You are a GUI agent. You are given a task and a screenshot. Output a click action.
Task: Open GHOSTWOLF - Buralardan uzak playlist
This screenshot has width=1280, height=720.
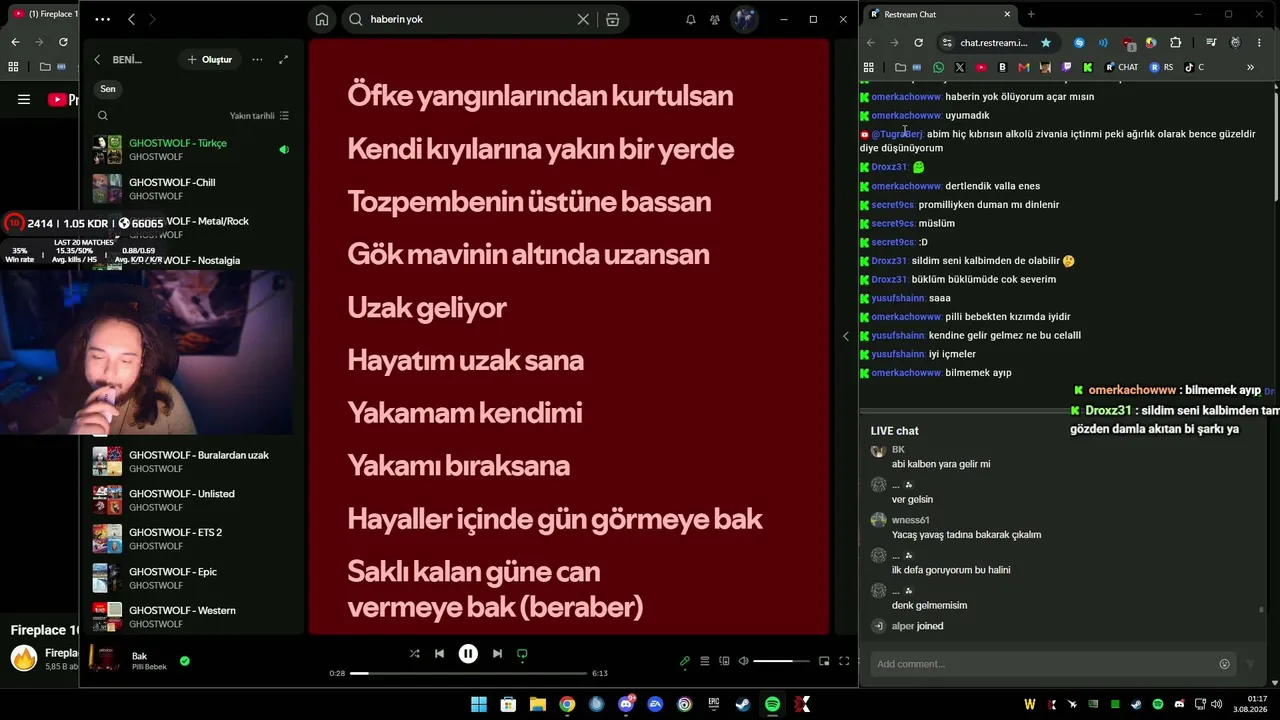[x=194, y=462]
